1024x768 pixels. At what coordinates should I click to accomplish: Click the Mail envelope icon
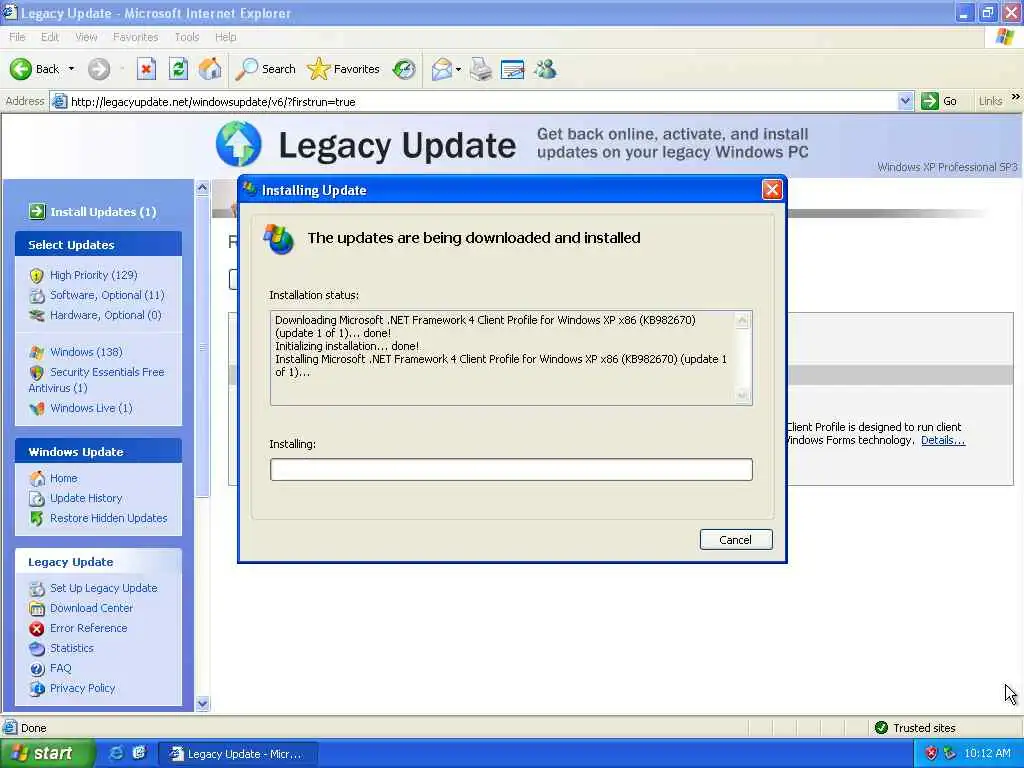pos(442,69)
